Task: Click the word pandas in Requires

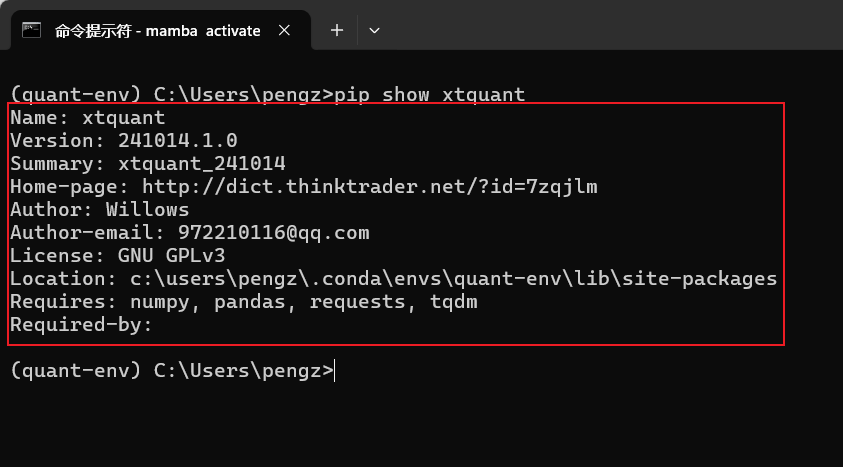Action: tap(250, 303)
